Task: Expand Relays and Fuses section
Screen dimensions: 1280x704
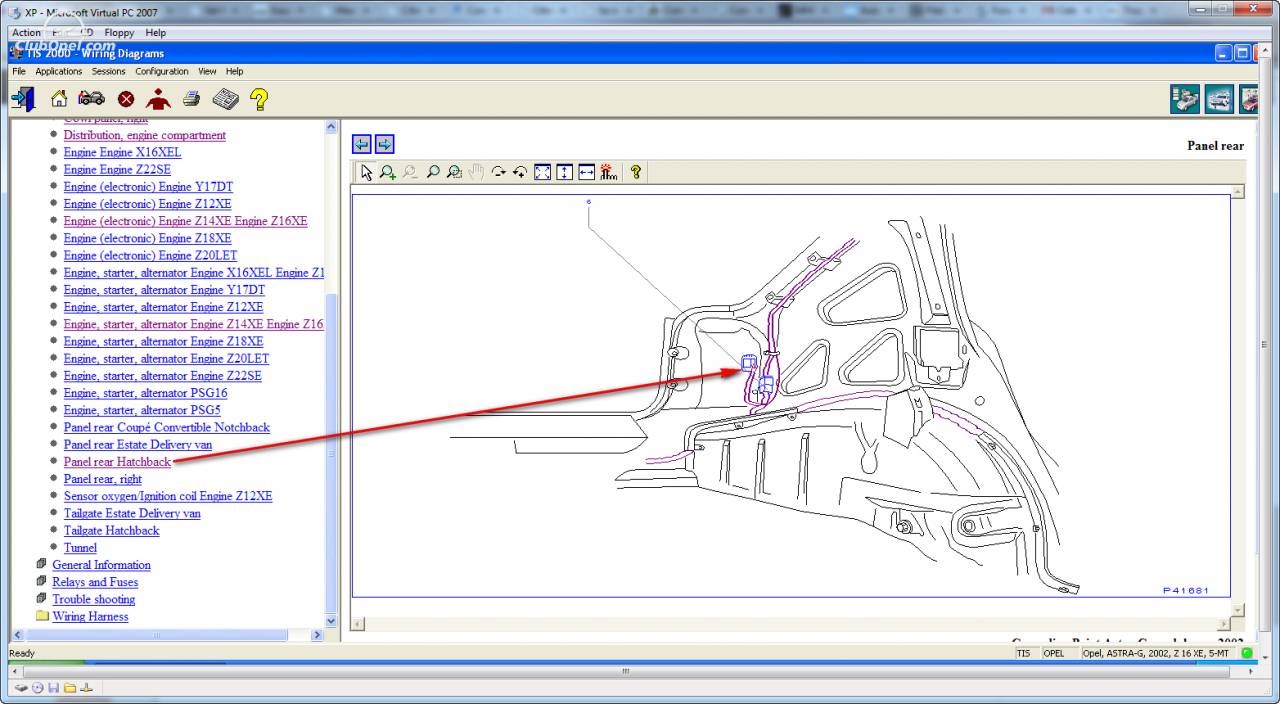Action: (x=95, y=582)
